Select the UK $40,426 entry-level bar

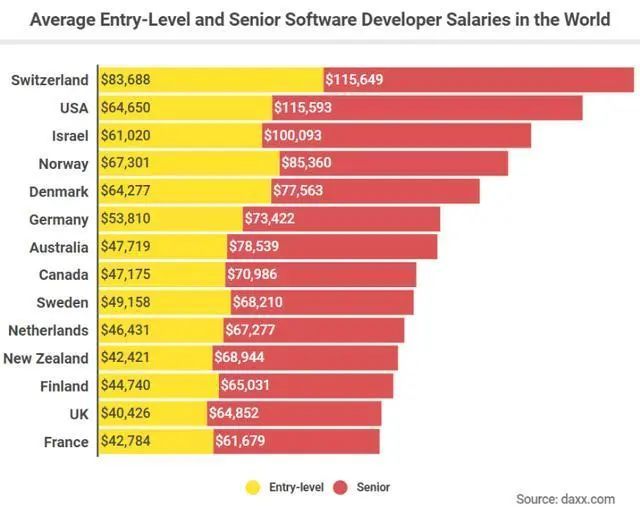153,414
